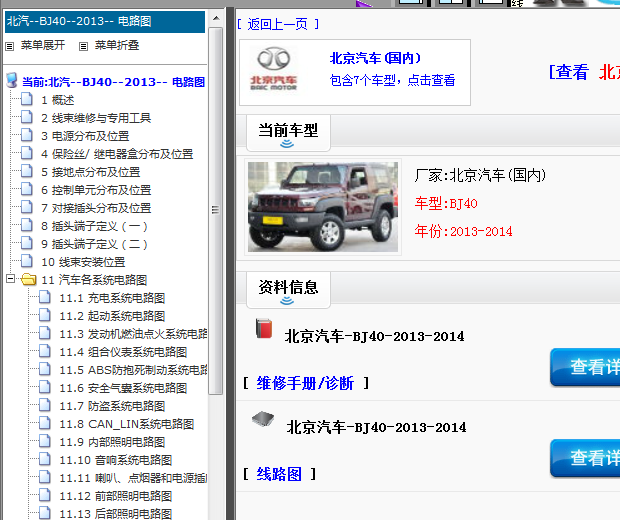The width and height of the screenshot is (620, 520).
Task: Click 查看详 button for 维修手册/诊断
Action: coord(585,367)
